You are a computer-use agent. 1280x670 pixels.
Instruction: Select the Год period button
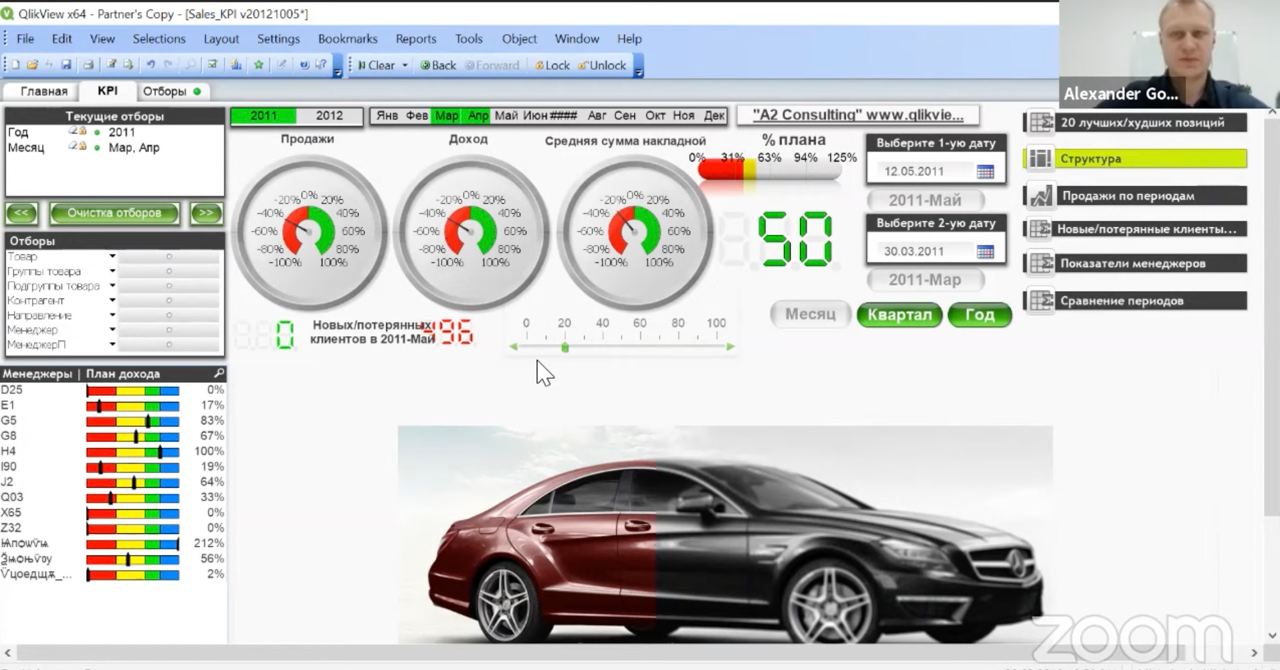click(x=980, y=314)
